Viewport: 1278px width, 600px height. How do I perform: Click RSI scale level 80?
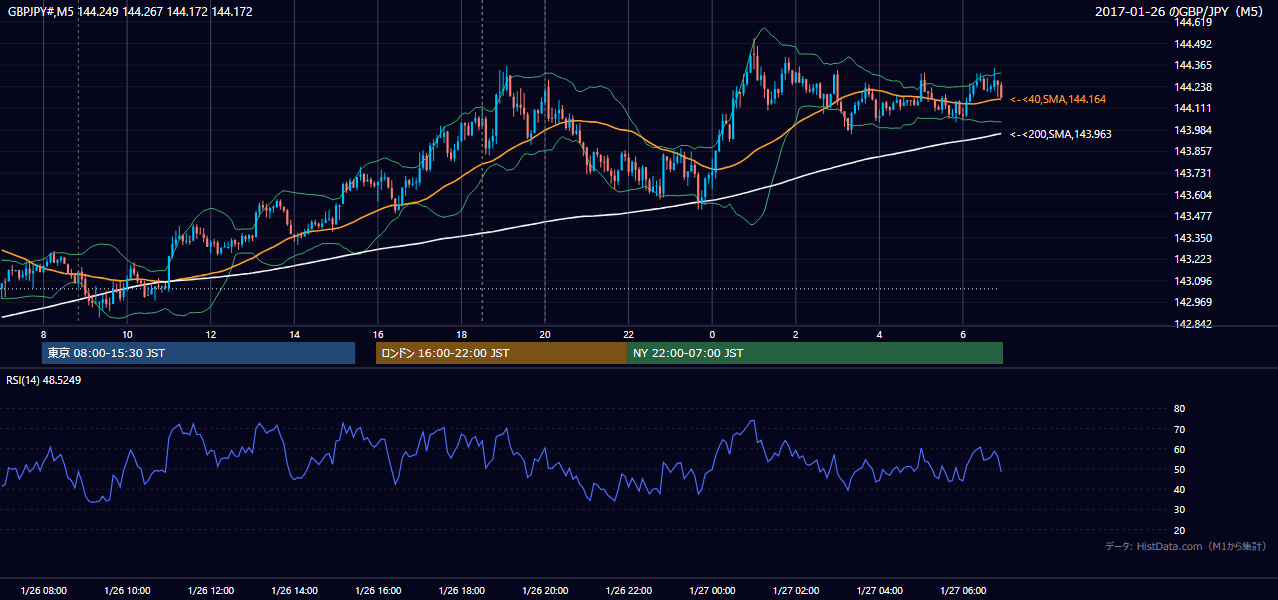pyautogui.click(x=1179, y=409)
